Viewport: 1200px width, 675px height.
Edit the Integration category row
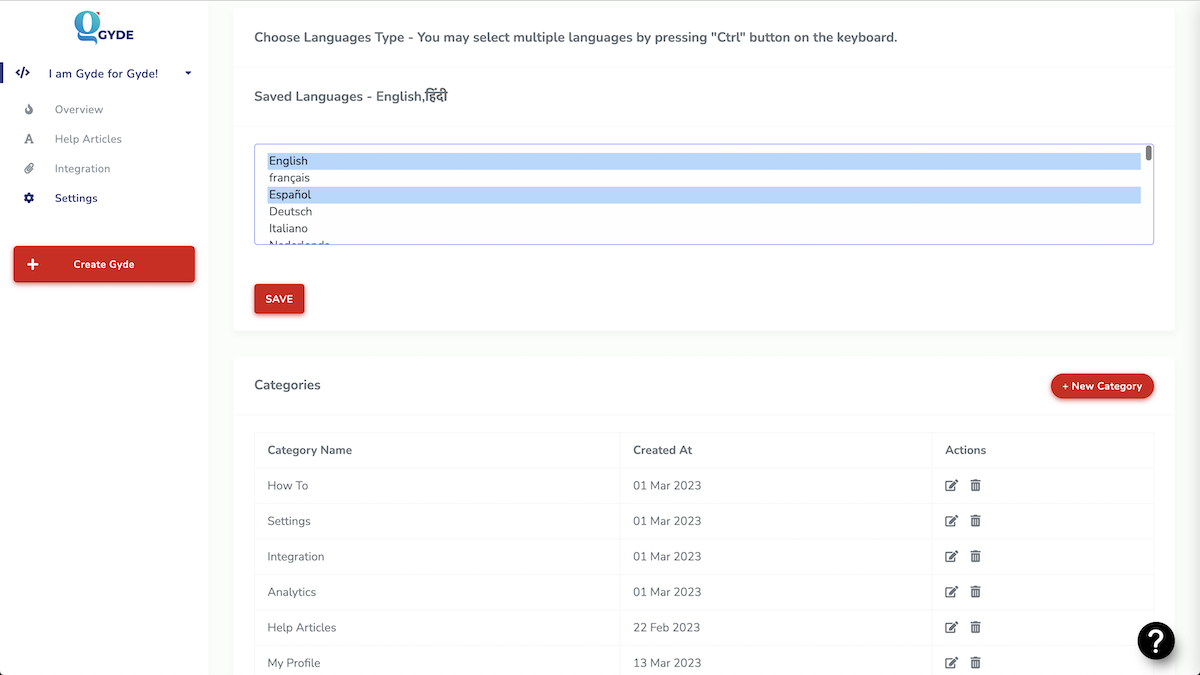[x=952, y=557]
